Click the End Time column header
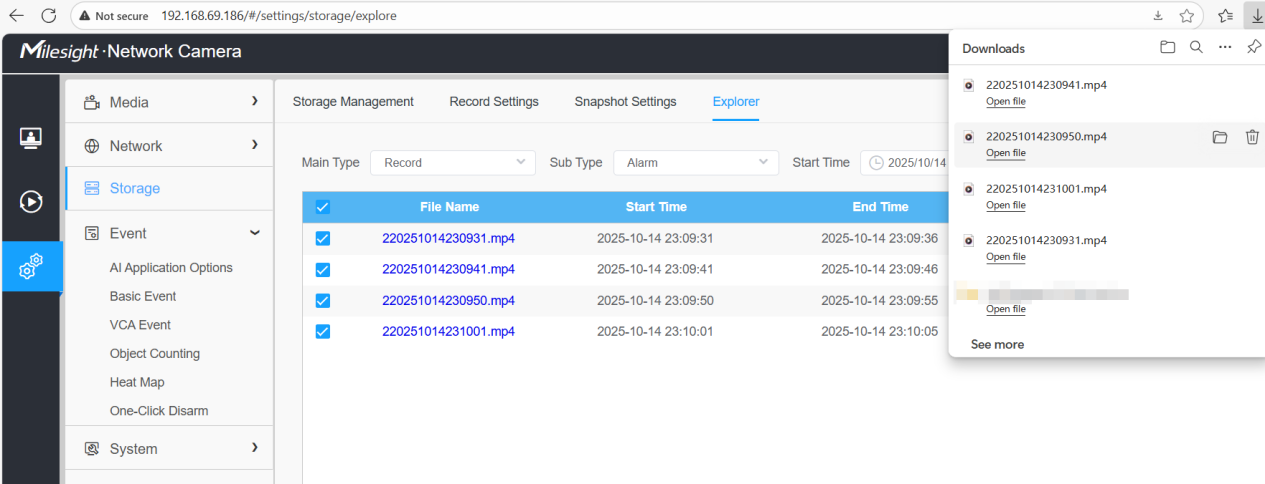 880,207
